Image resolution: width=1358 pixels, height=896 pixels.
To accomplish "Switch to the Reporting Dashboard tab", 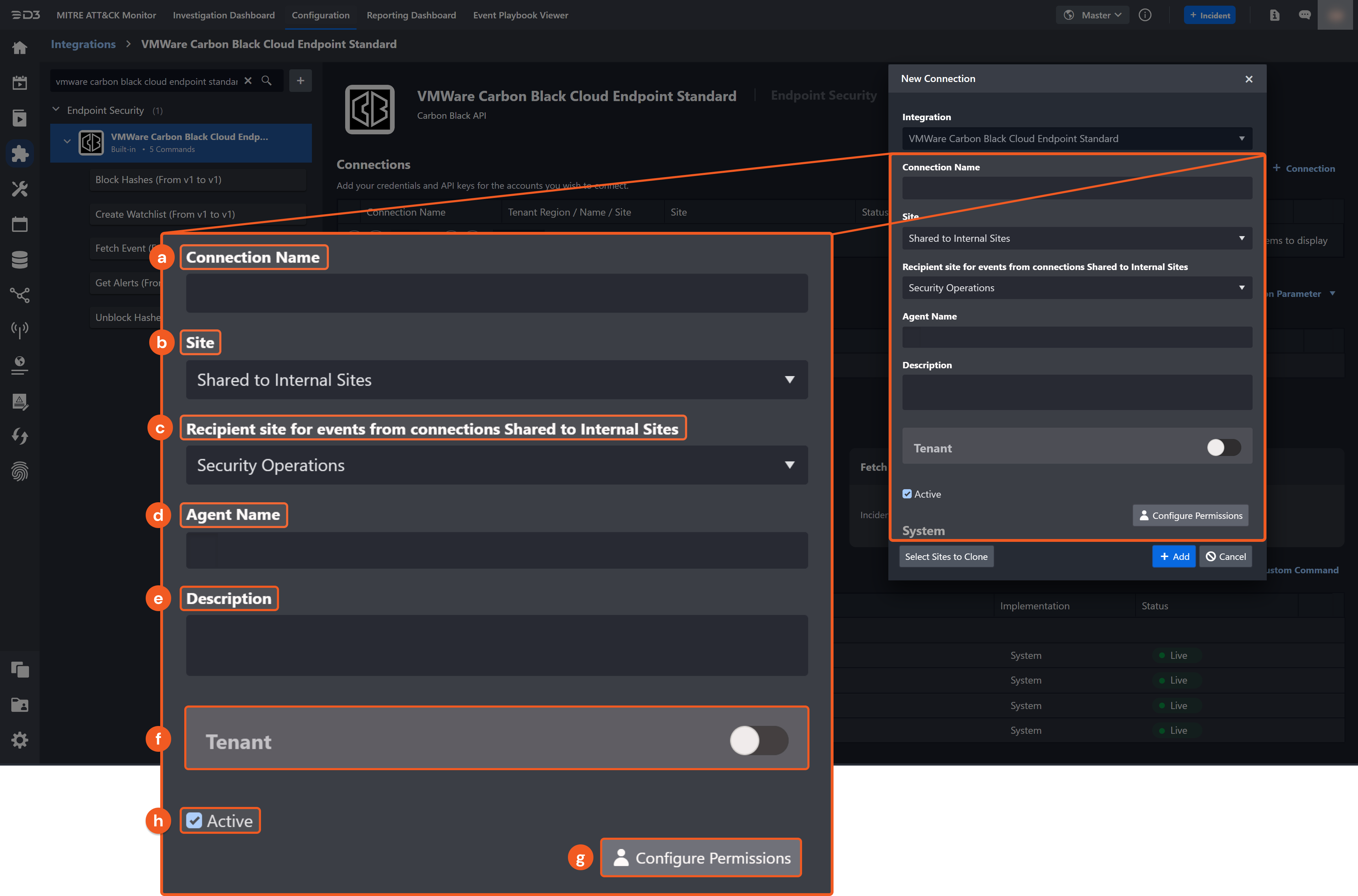I will (x=411, y=16).
